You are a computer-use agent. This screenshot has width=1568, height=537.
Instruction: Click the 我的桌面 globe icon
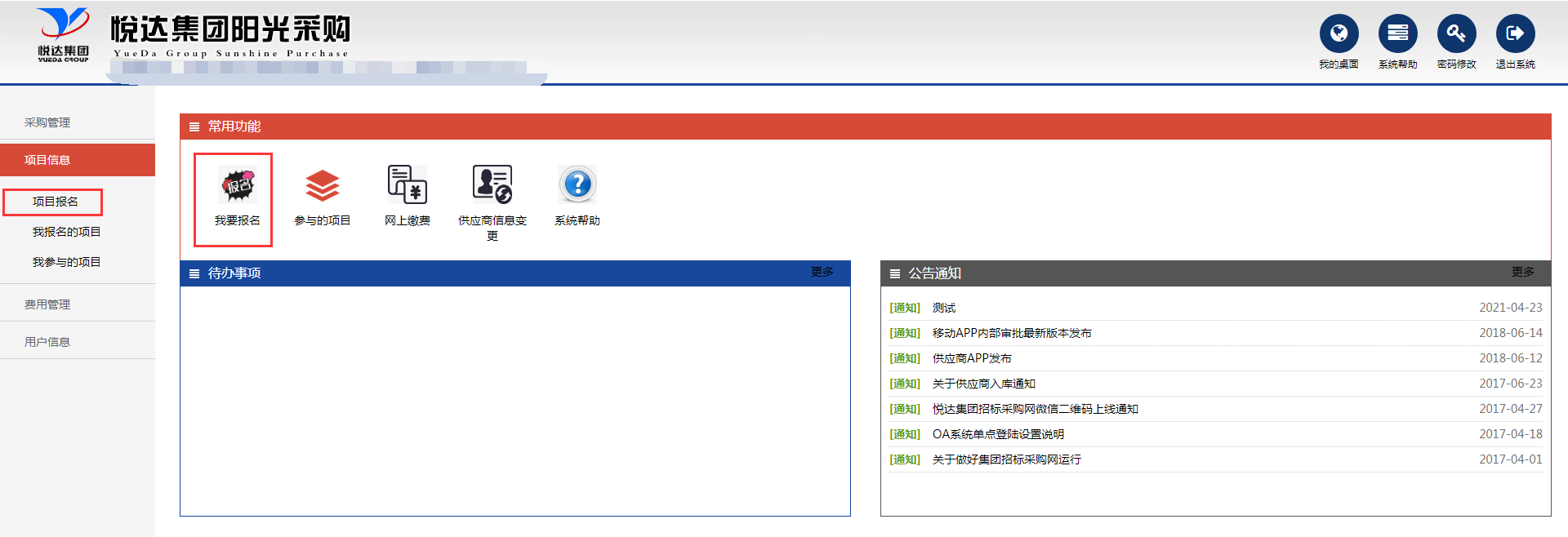(1339, 34)
